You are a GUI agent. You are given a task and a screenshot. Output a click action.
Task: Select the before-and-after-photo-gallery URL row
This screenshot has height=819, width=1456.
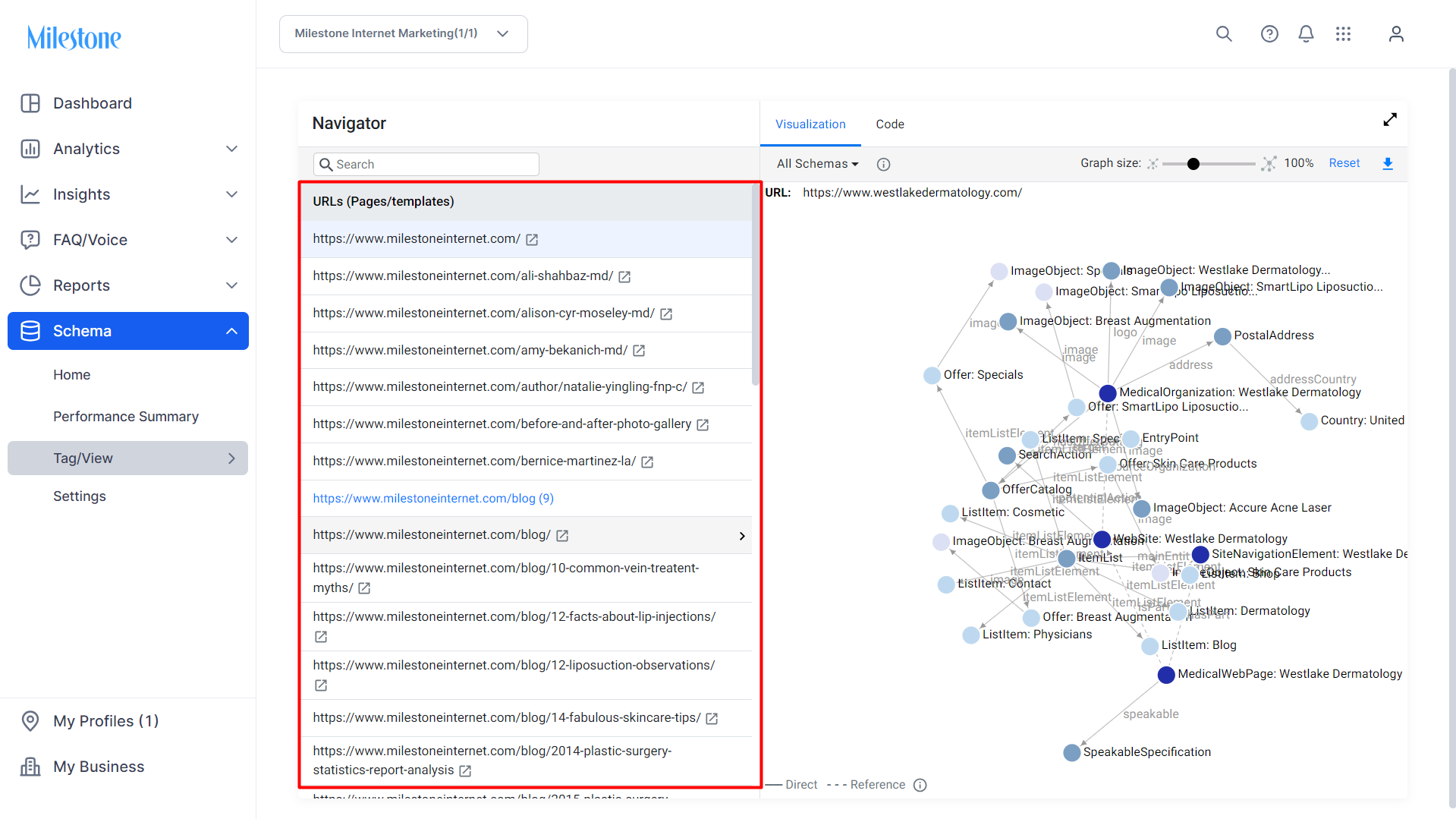(x=527, y=424)
